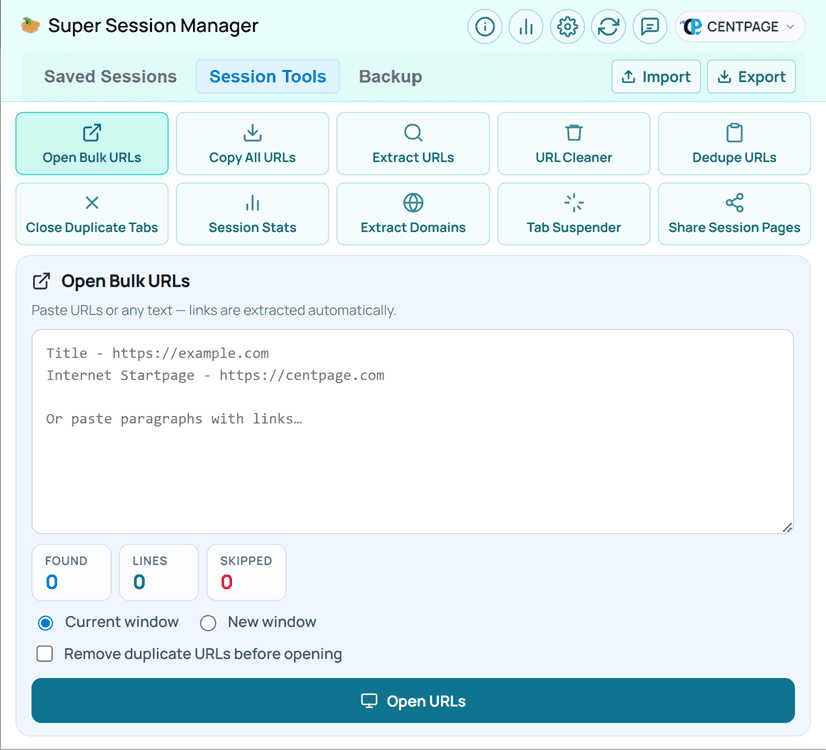This screenshot has height=750, width=826.
Task: Open the Extract URLs tool
Action: pyautogui.click(x=413, y=143)
